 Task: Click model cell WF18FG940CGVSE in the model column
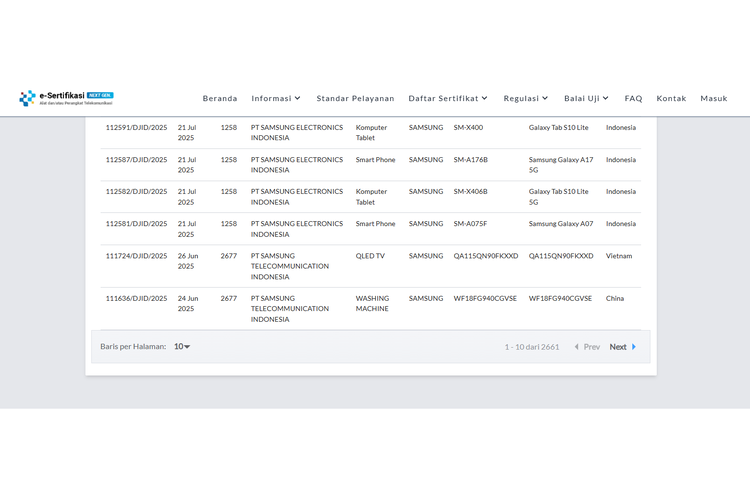[x=485, y=298]
